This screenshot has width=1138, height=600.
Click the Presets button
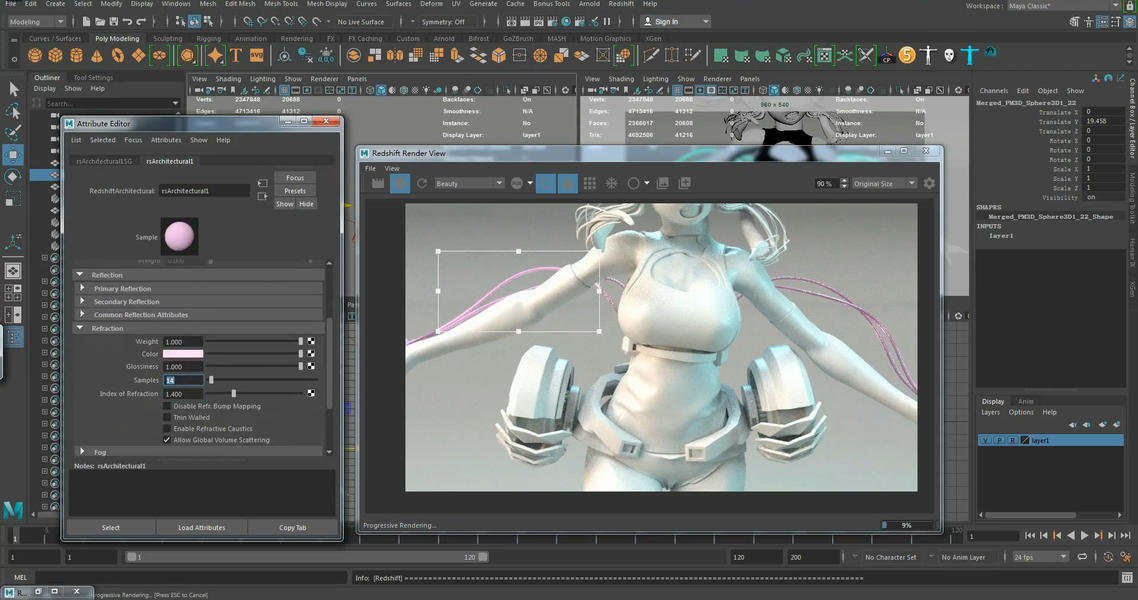click(295, 191)
